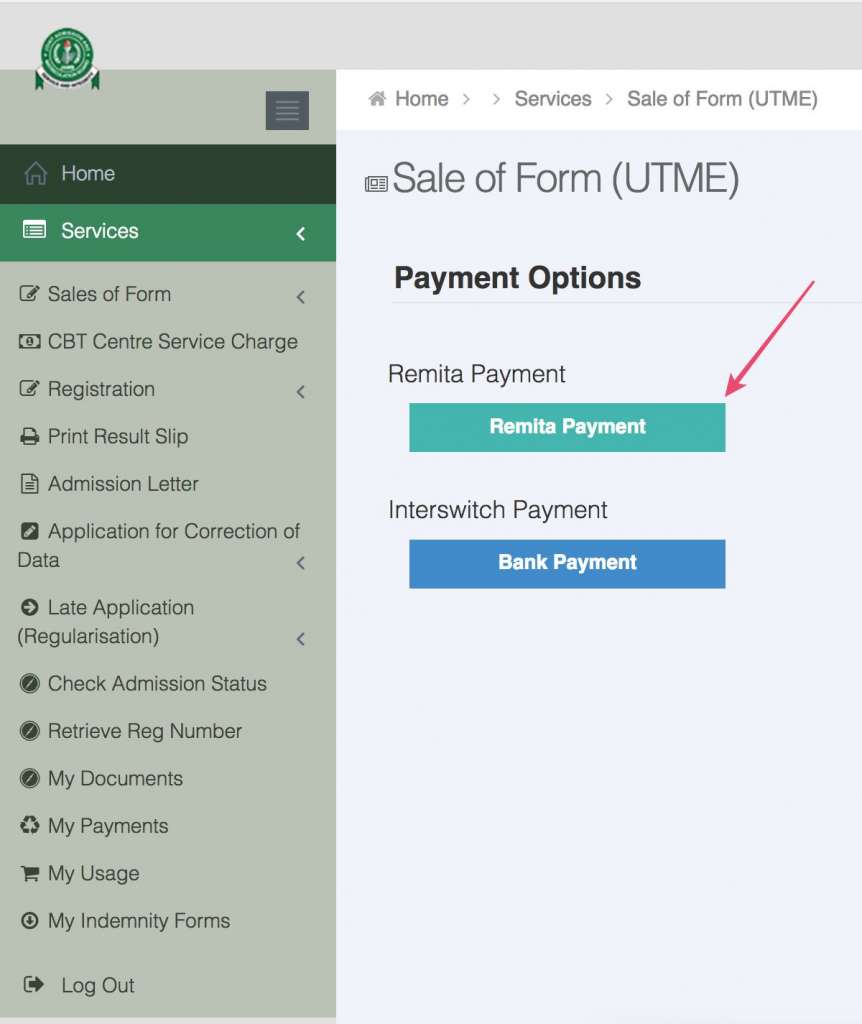Select the My Usage shopping cart icon
The height and width of the screenshot is (1024, 862).
point(30,873)
